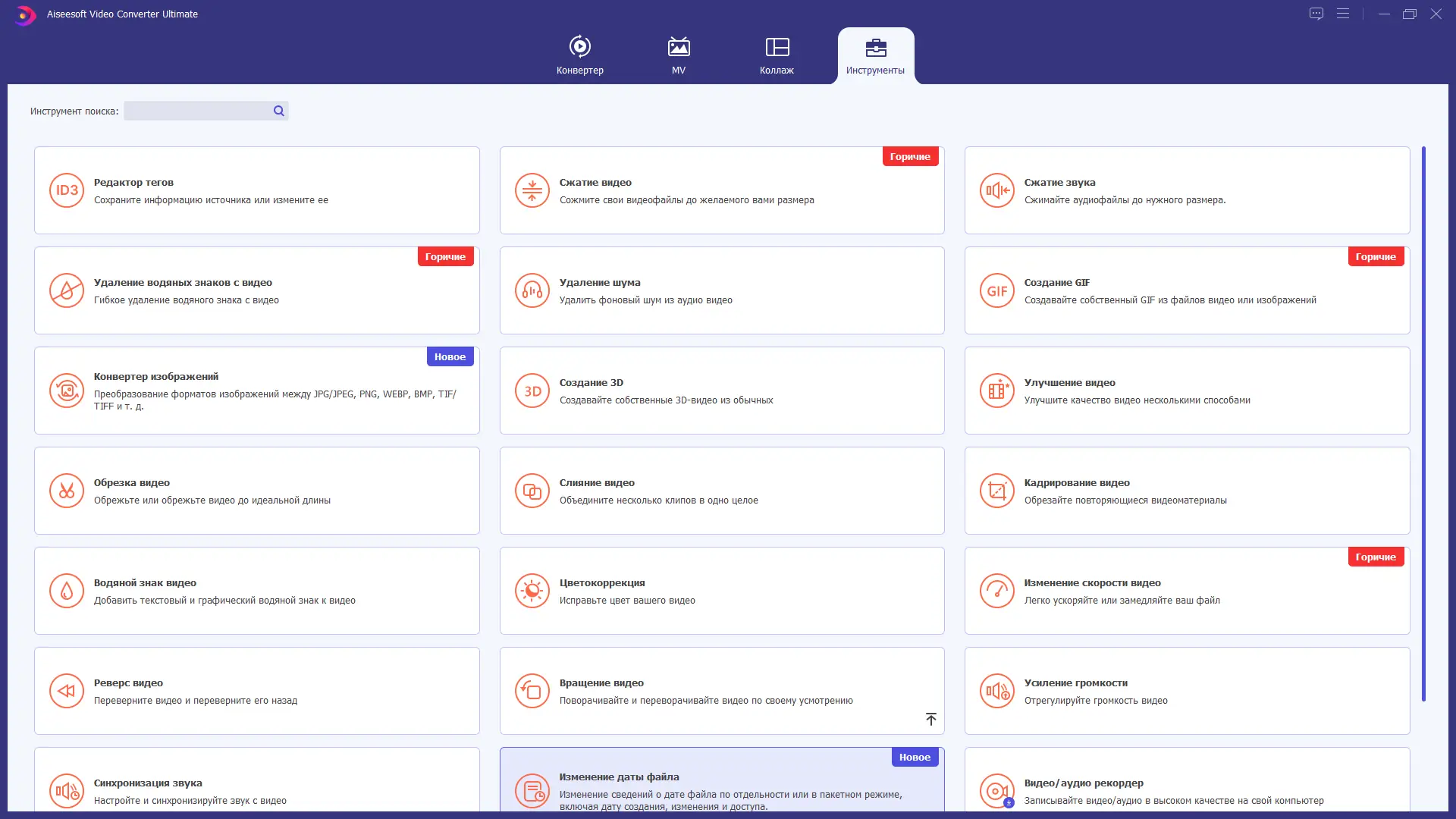This screenshot has width=1456, height=819.
Task: Click the video reverse rewind icon
Action: click(67, 691)
